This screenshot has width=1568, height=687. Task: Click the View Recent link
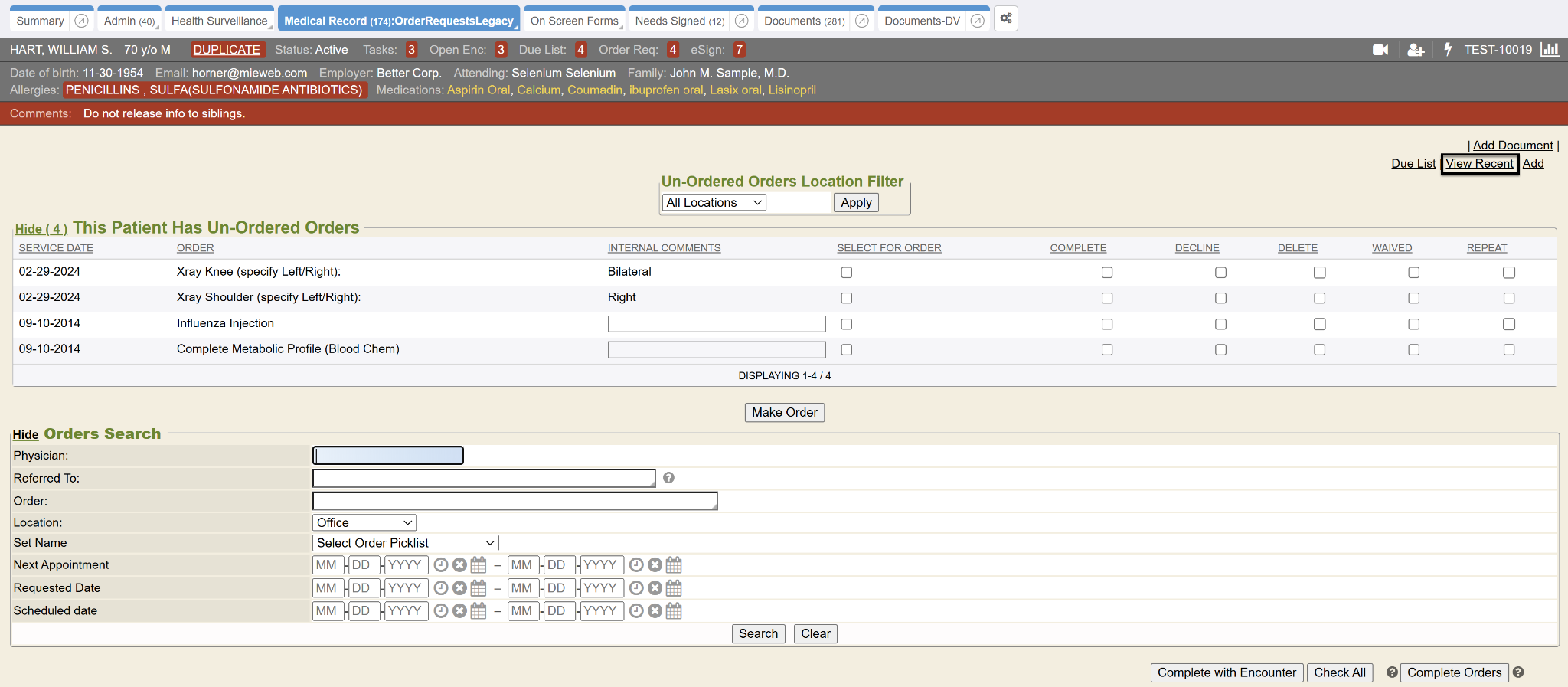coord(1479,164)
